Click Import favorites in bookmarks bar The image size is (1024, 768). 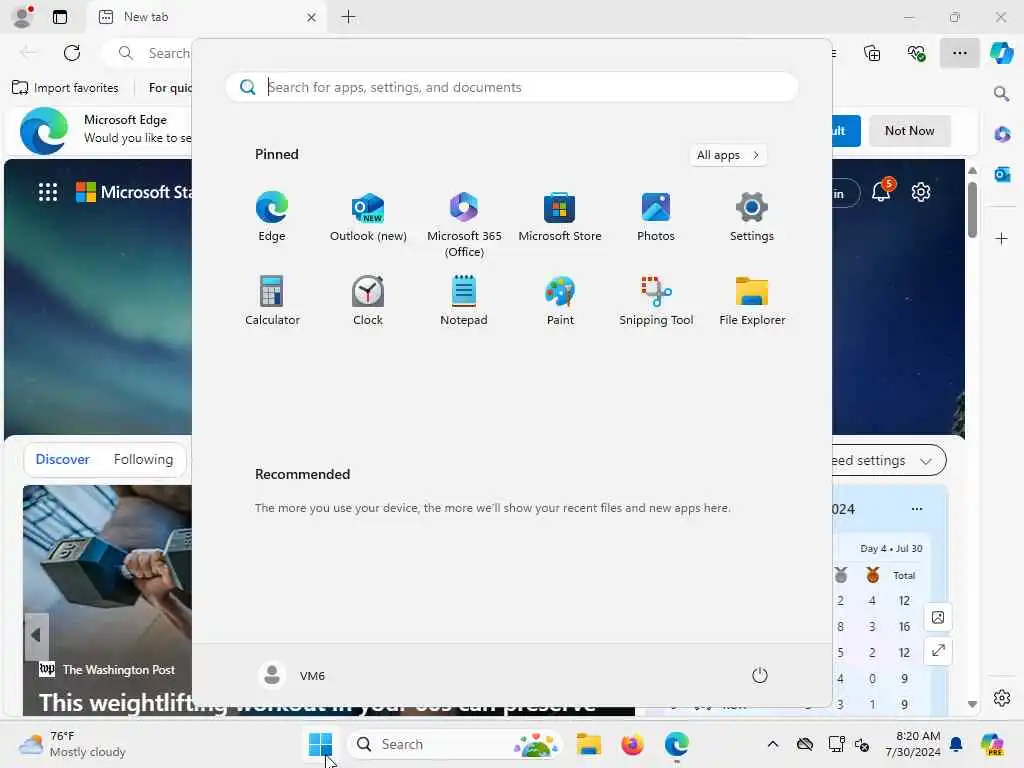click(65, 88)
